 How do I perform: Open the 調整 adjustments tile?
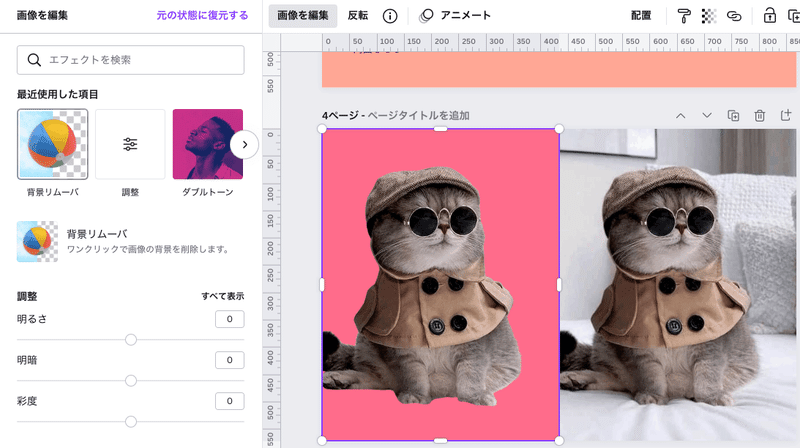pos(130,144)
